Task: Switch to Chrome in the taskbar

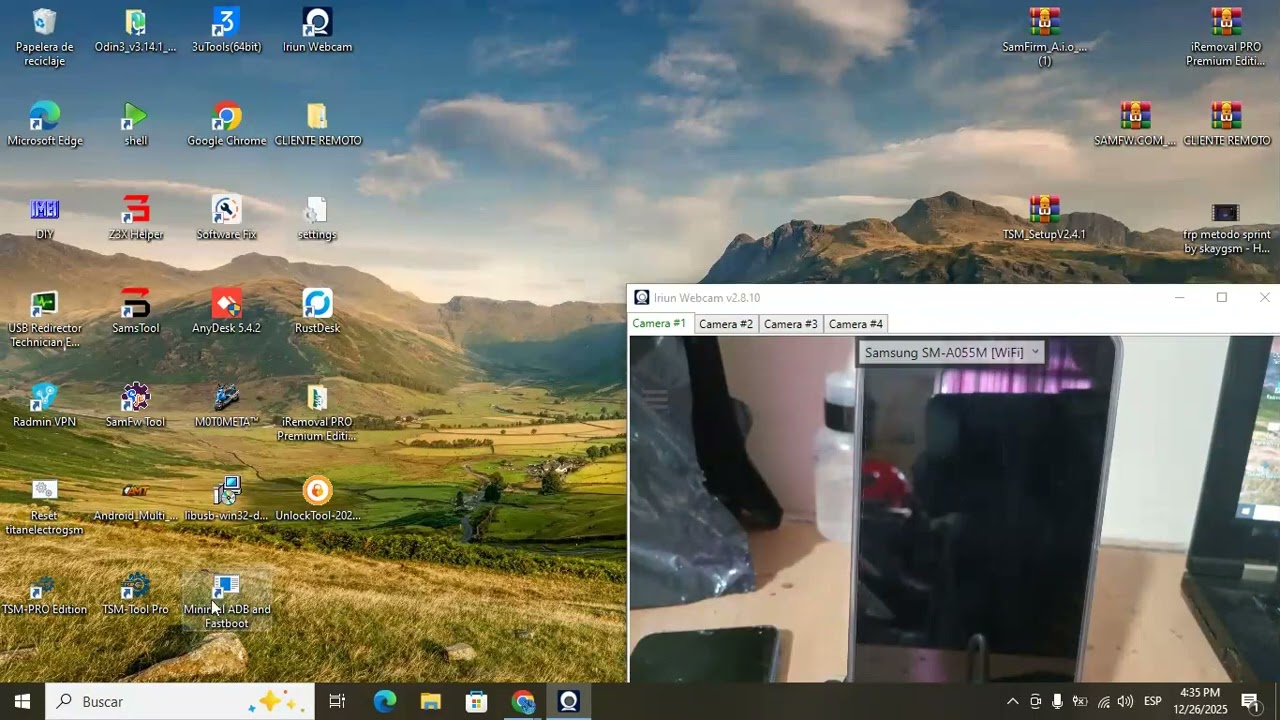Action: [523, 702]
